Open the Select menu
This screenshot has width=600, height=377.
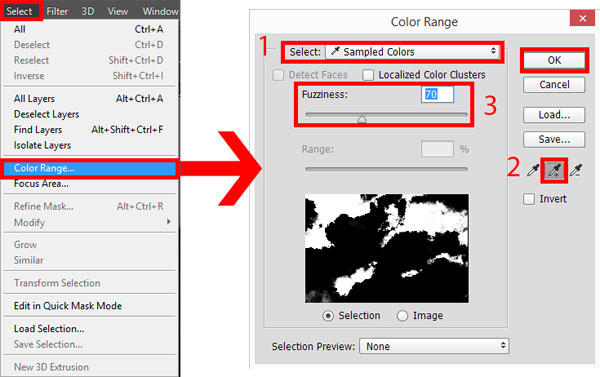(x=19, y=11)
